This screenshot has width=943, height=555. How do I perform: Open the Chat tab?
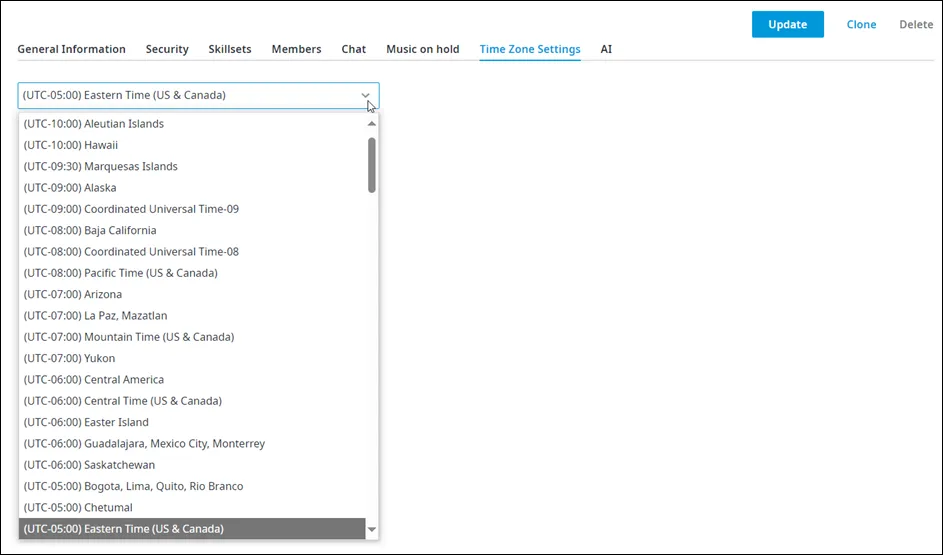(354, 49)
